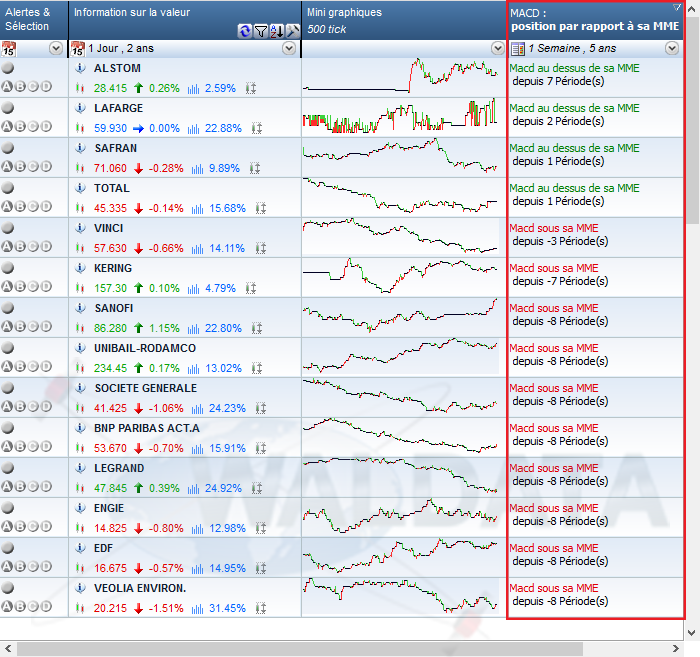Click the horizontal scrollbar left arrow
Viewport: 700px width, 657px height.
tap(8, 649)
